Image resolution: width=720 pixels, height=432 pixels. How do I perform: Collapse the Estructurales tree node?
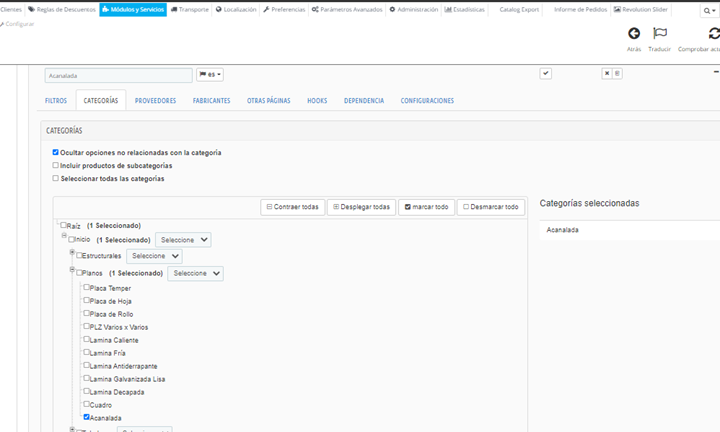coord(72,253)
